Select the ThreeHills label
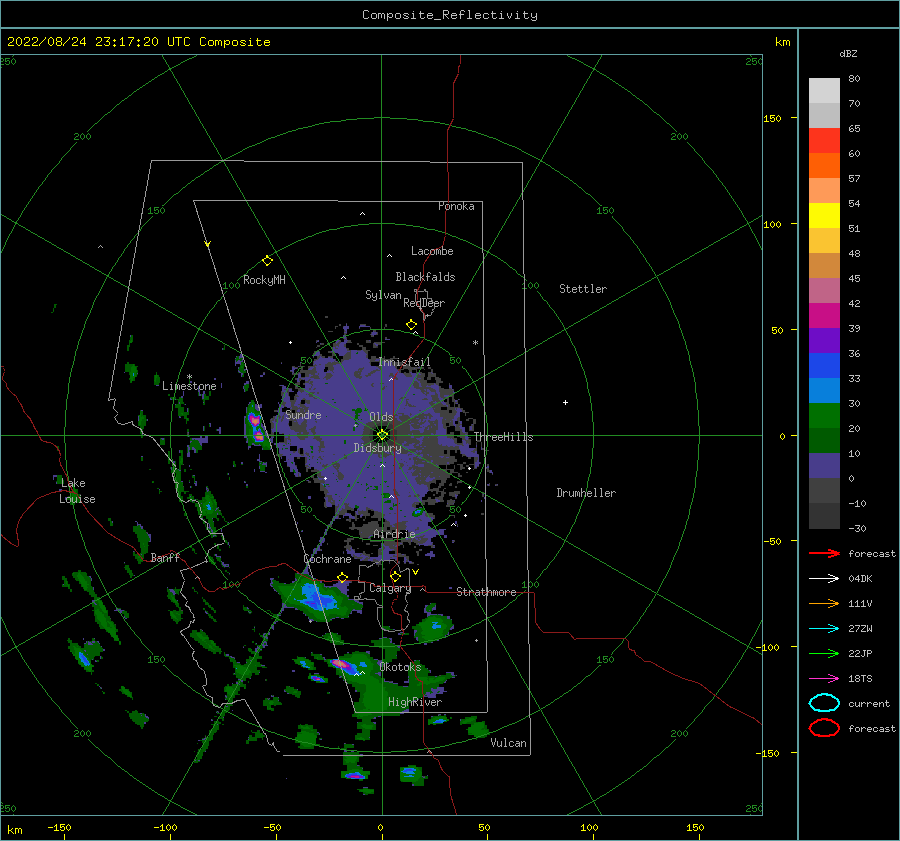Image resolution: width=900 pixels, height=841 pixels. pyautogui.click(x=503, y=437)
